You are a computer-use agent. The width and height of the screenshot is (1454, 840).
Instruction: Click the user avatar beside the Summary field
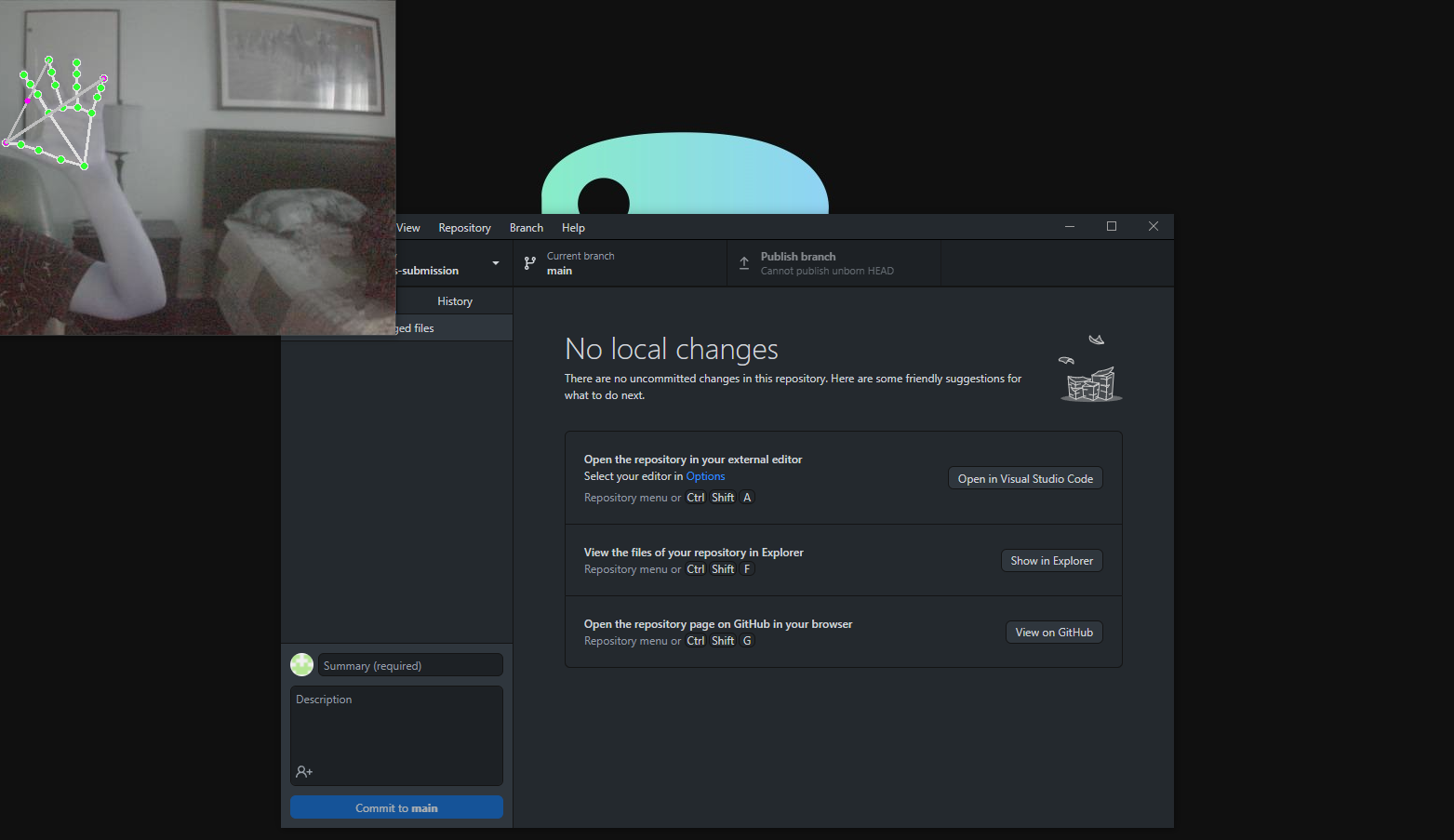301,664
